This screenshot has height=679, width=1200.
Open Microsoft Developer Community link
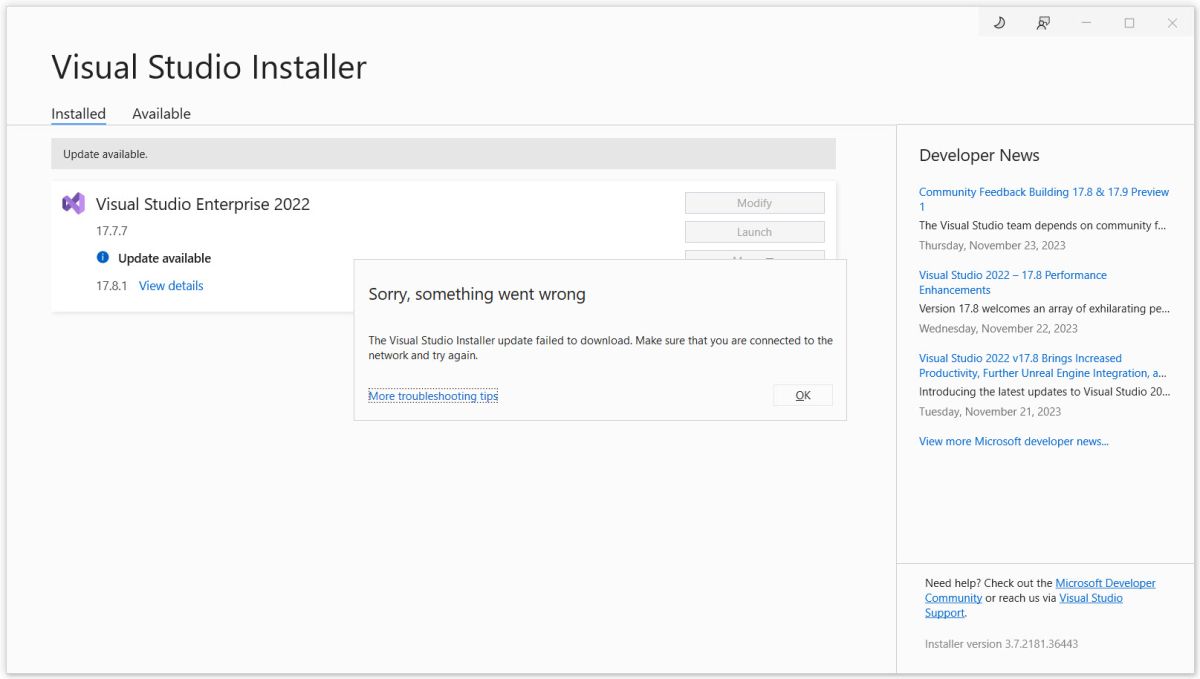[x=1040, y=590]
